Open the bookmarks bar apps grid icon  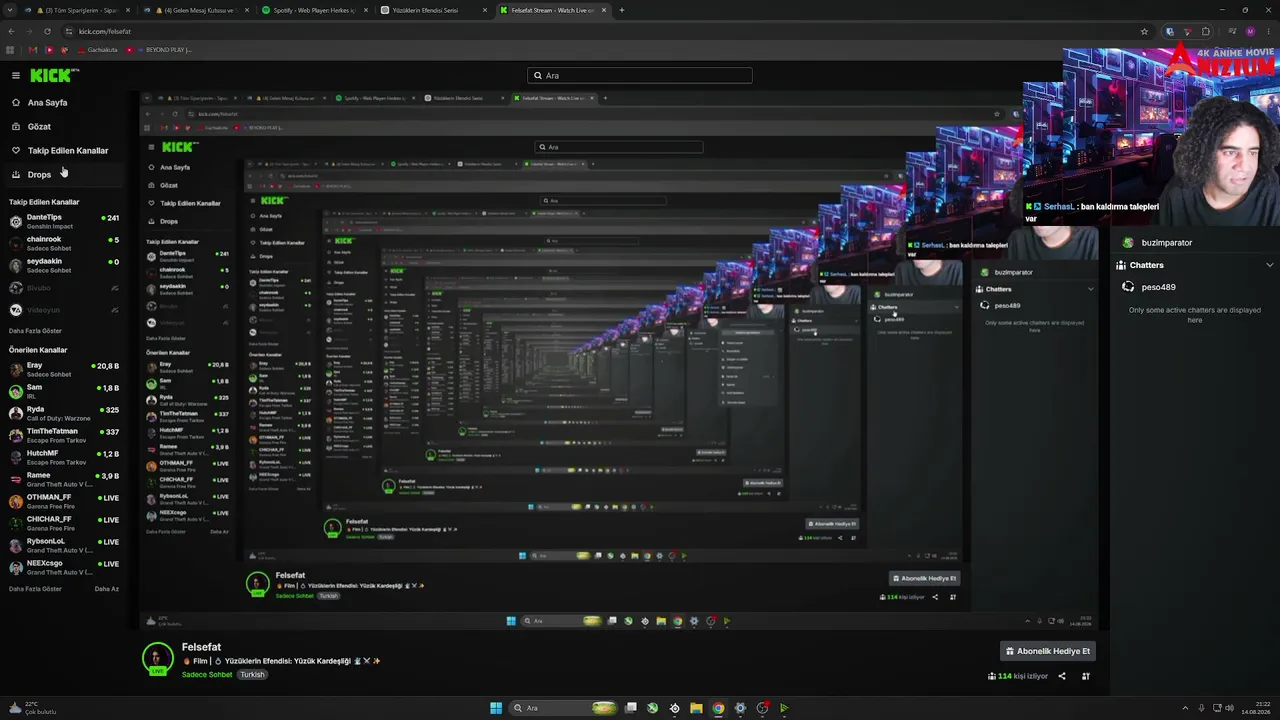tap(11, 49)
